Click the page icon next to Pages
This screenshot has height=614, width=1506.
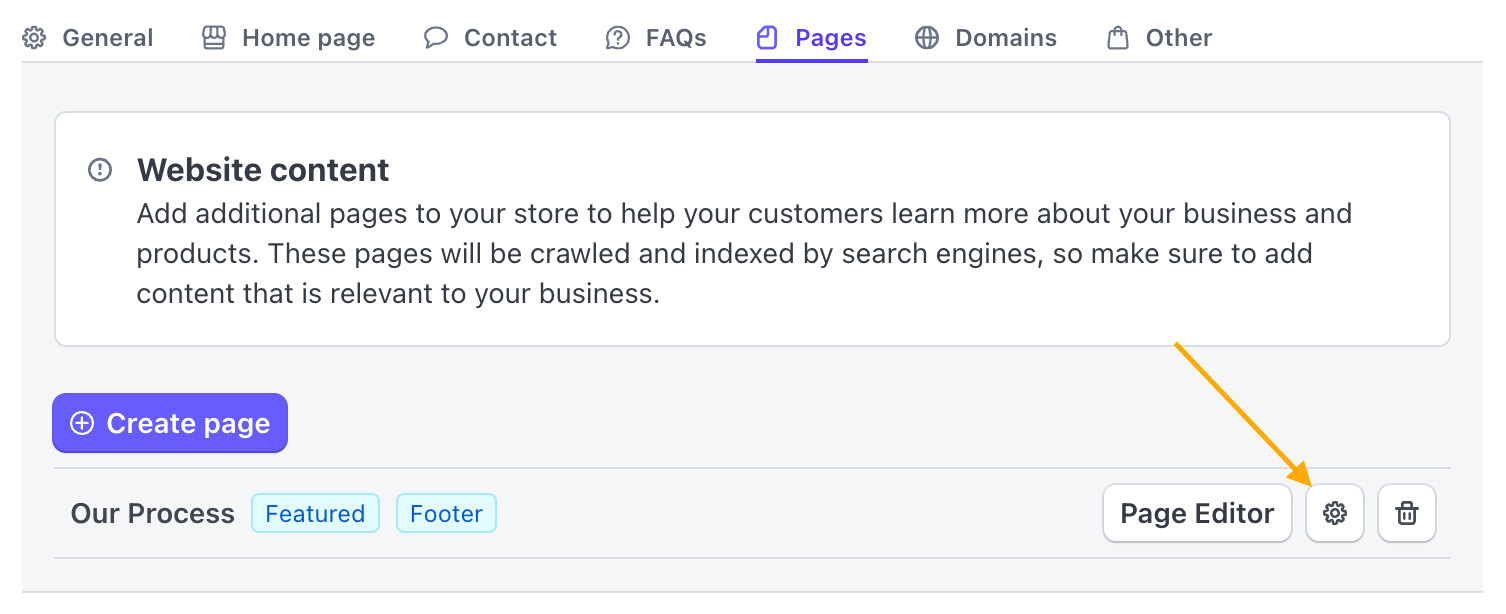767,37
